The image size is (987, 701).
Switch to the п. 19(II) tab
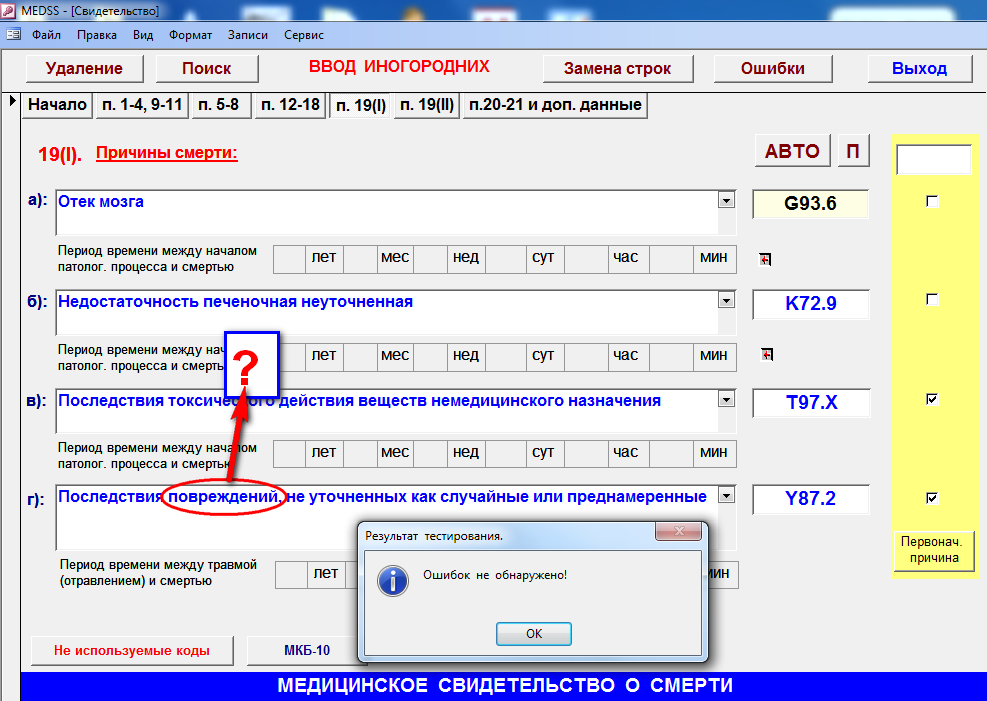point(427,104)
